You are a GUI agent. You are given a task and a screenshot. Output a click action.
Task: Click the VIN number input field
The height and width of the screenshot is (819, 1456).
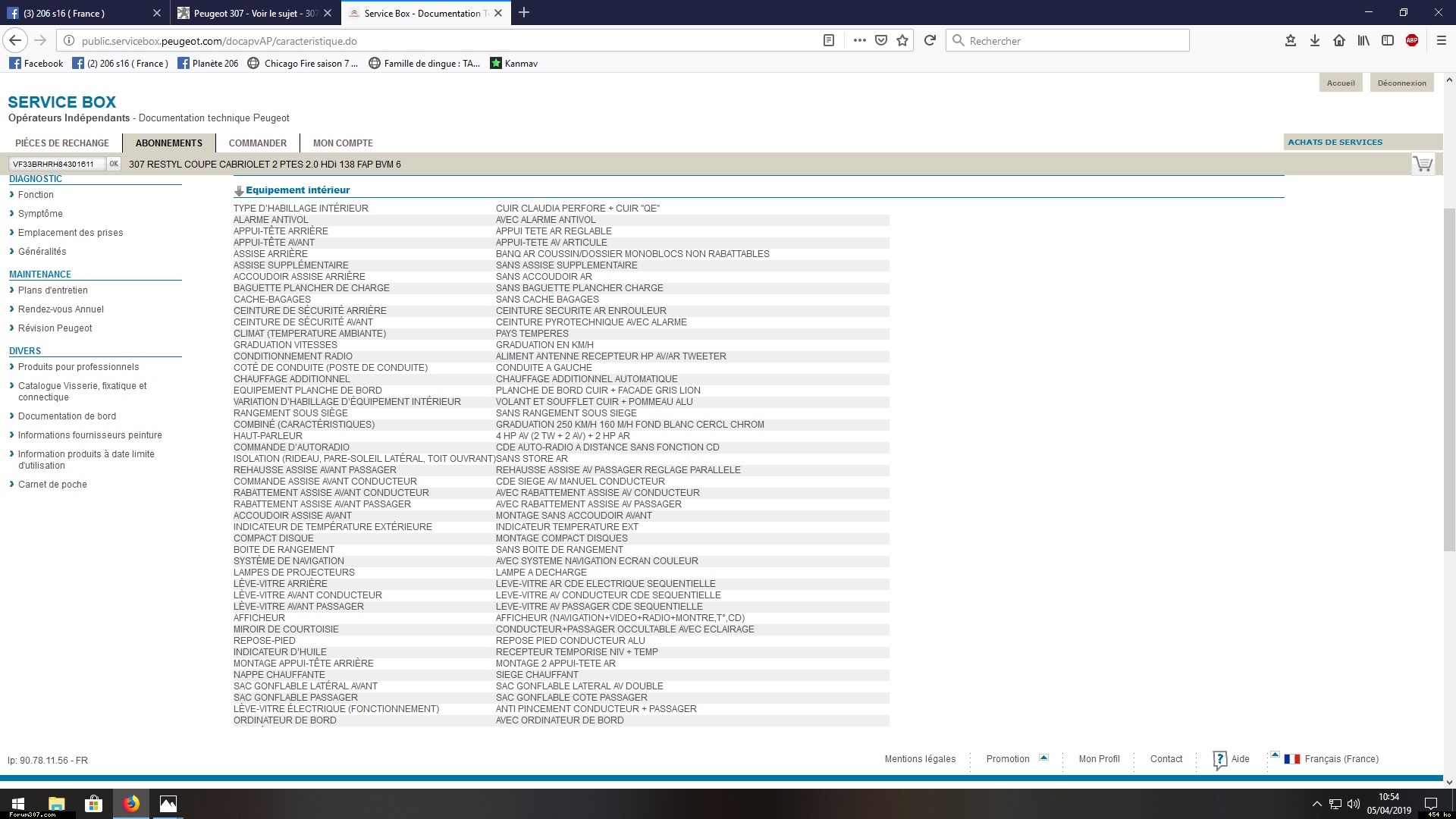pyautogui.click(x=55, y=164)
